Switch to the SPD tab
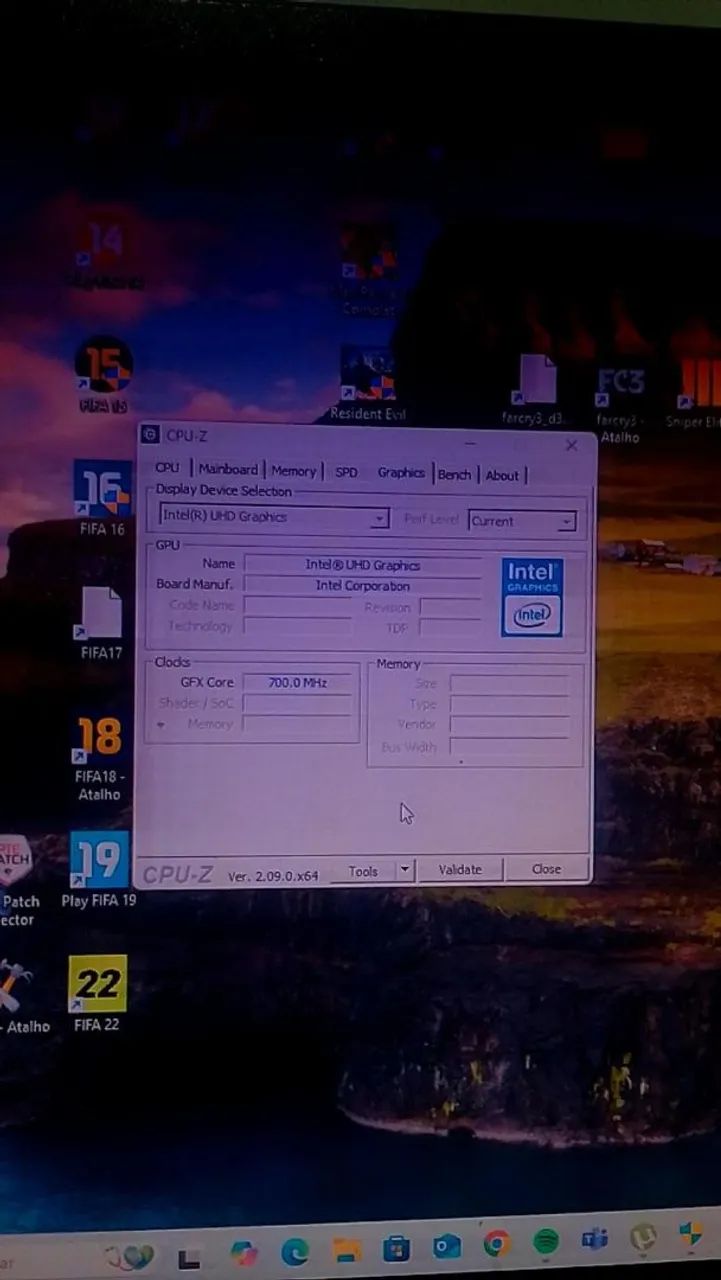This screenshot has height=1280, width=721. point(346,472)
